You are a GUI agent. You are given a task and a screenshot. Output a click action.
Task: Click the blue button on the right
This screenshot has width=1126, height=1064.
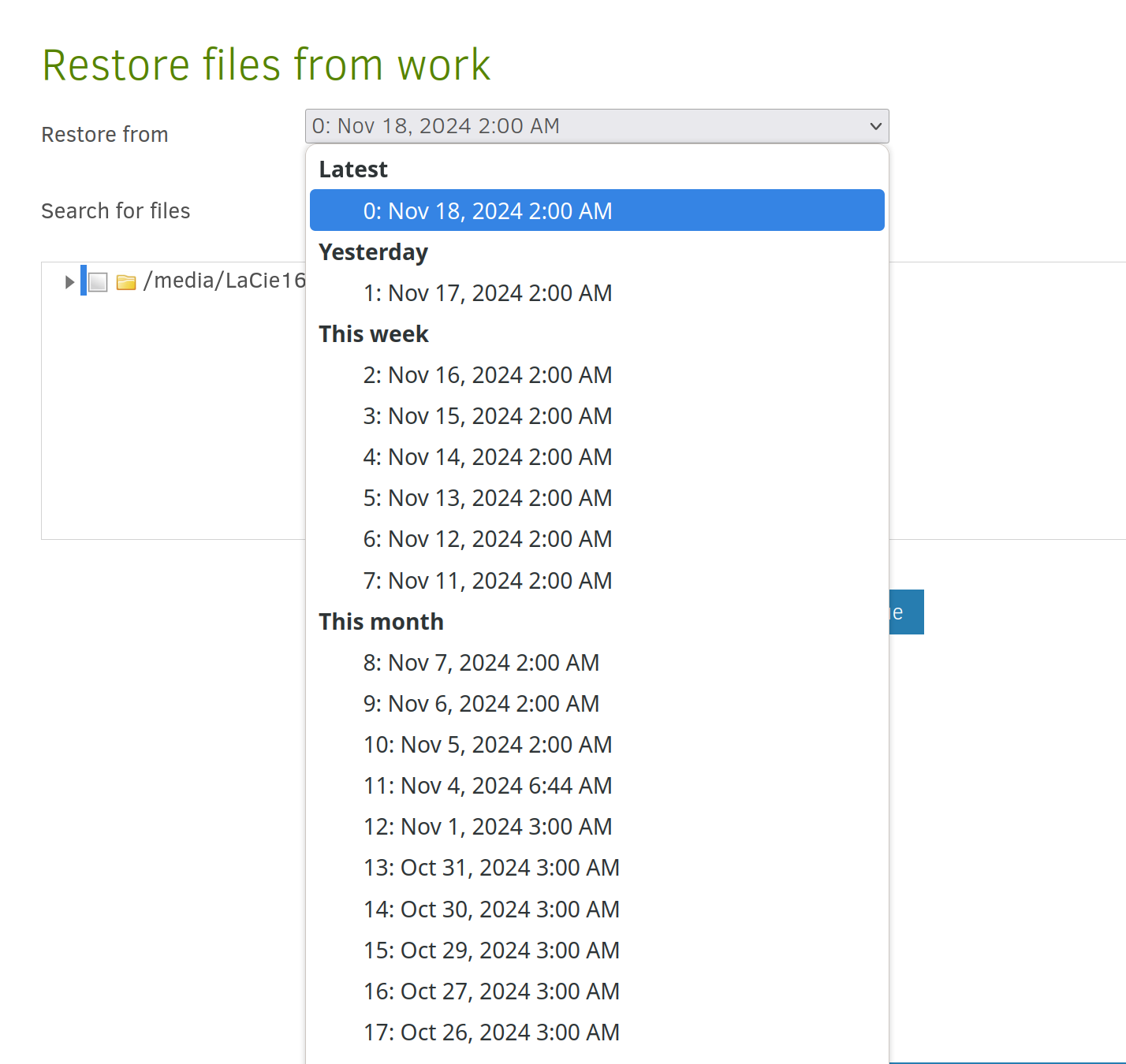(x=905, y=612)
